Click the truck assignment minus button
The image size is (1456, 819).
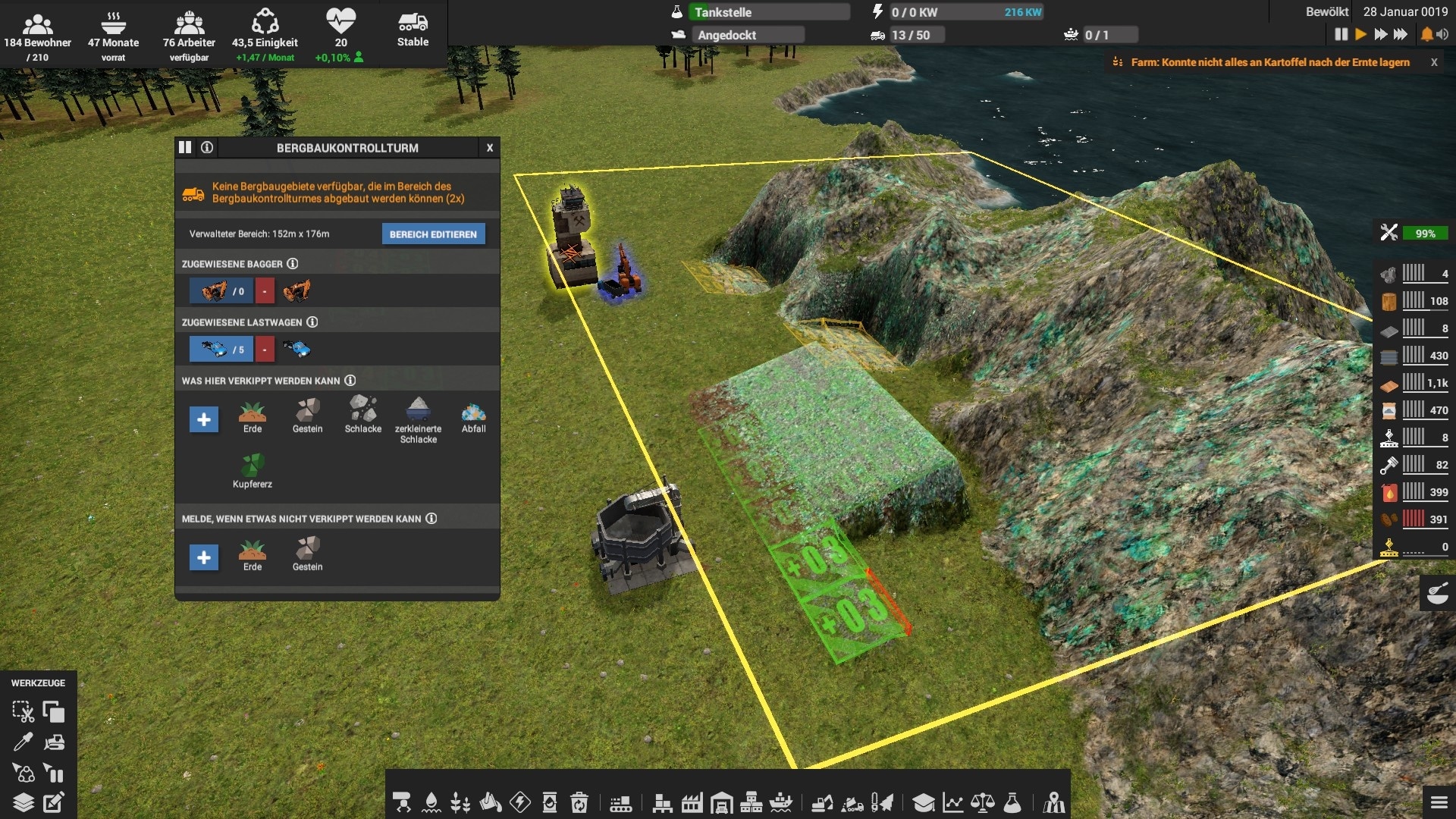[263, 348]
